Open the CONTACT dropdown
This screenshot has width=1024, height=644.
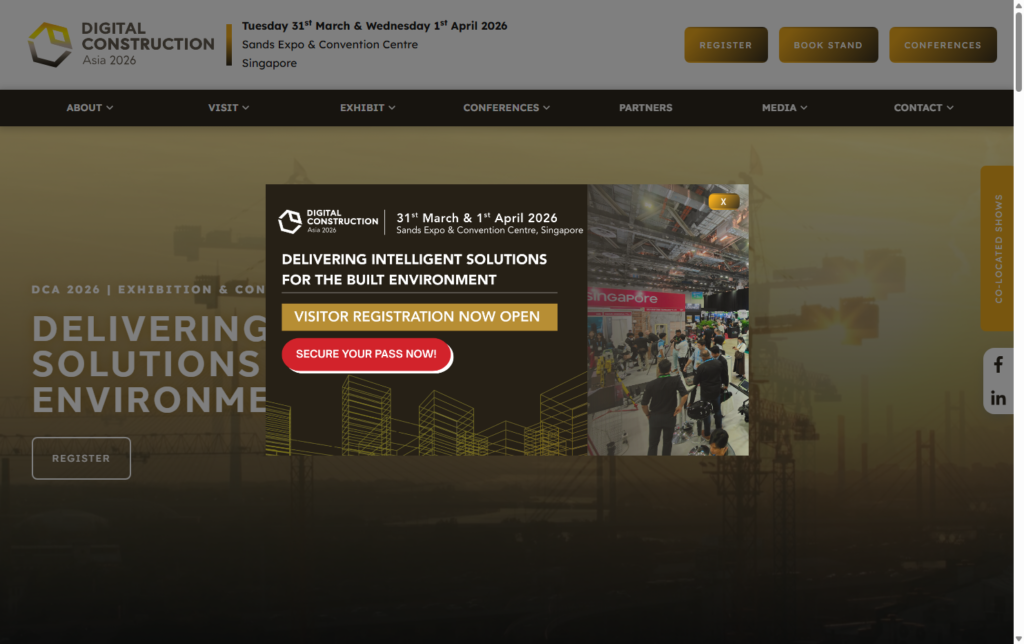922,107
